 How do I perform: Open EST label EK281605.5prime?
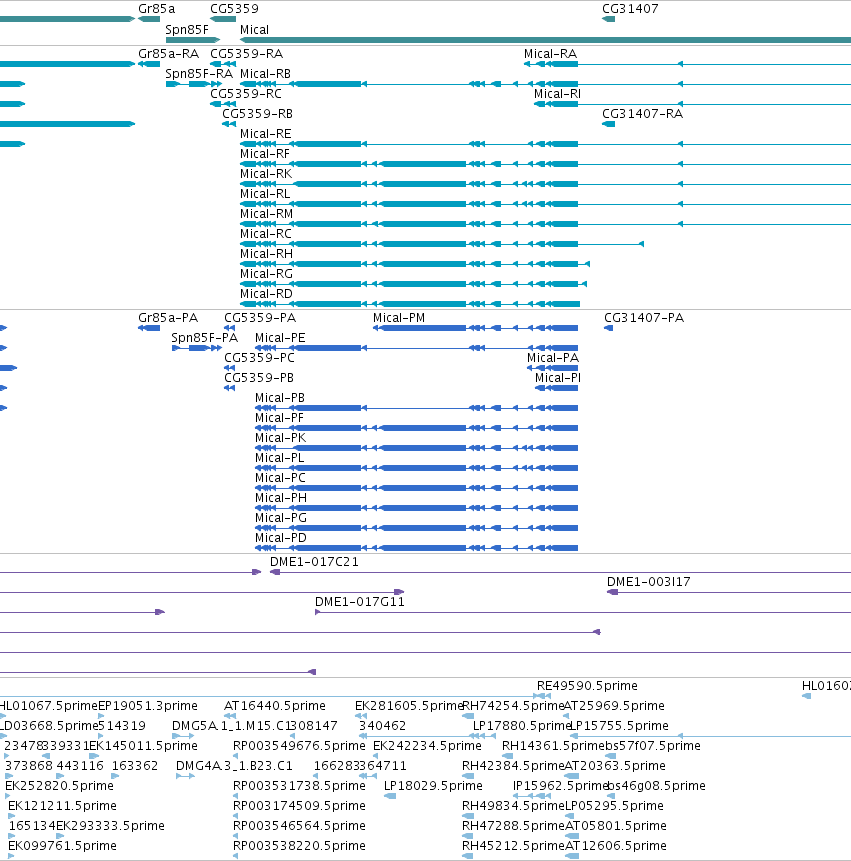pos(410,706)
